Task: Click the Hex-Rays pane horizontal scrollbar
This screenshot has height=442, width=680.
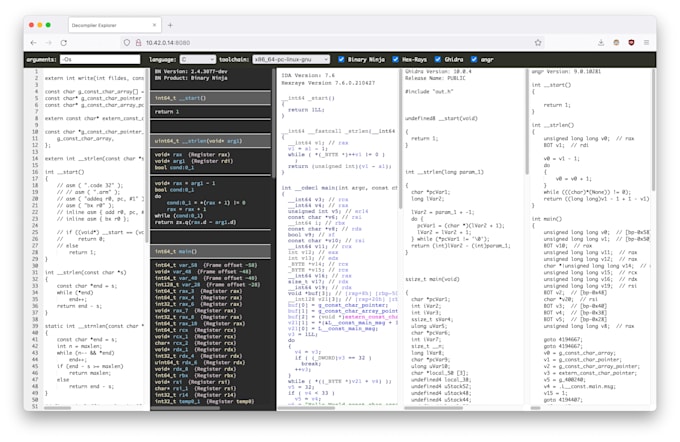Action: (x=306, y=408)
